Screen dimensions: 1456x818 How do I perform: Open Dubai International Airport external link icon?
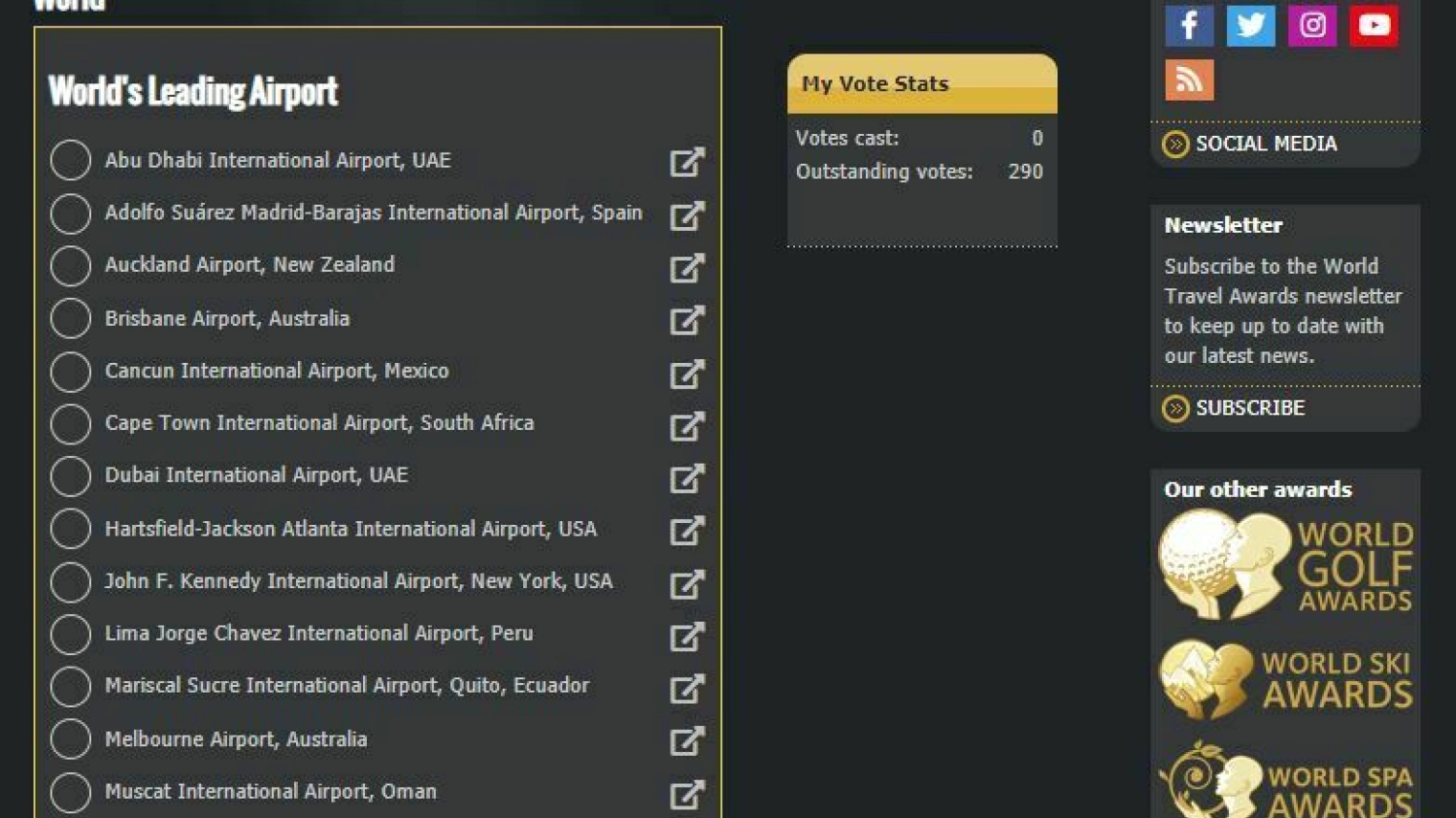[x=687, y=478]
